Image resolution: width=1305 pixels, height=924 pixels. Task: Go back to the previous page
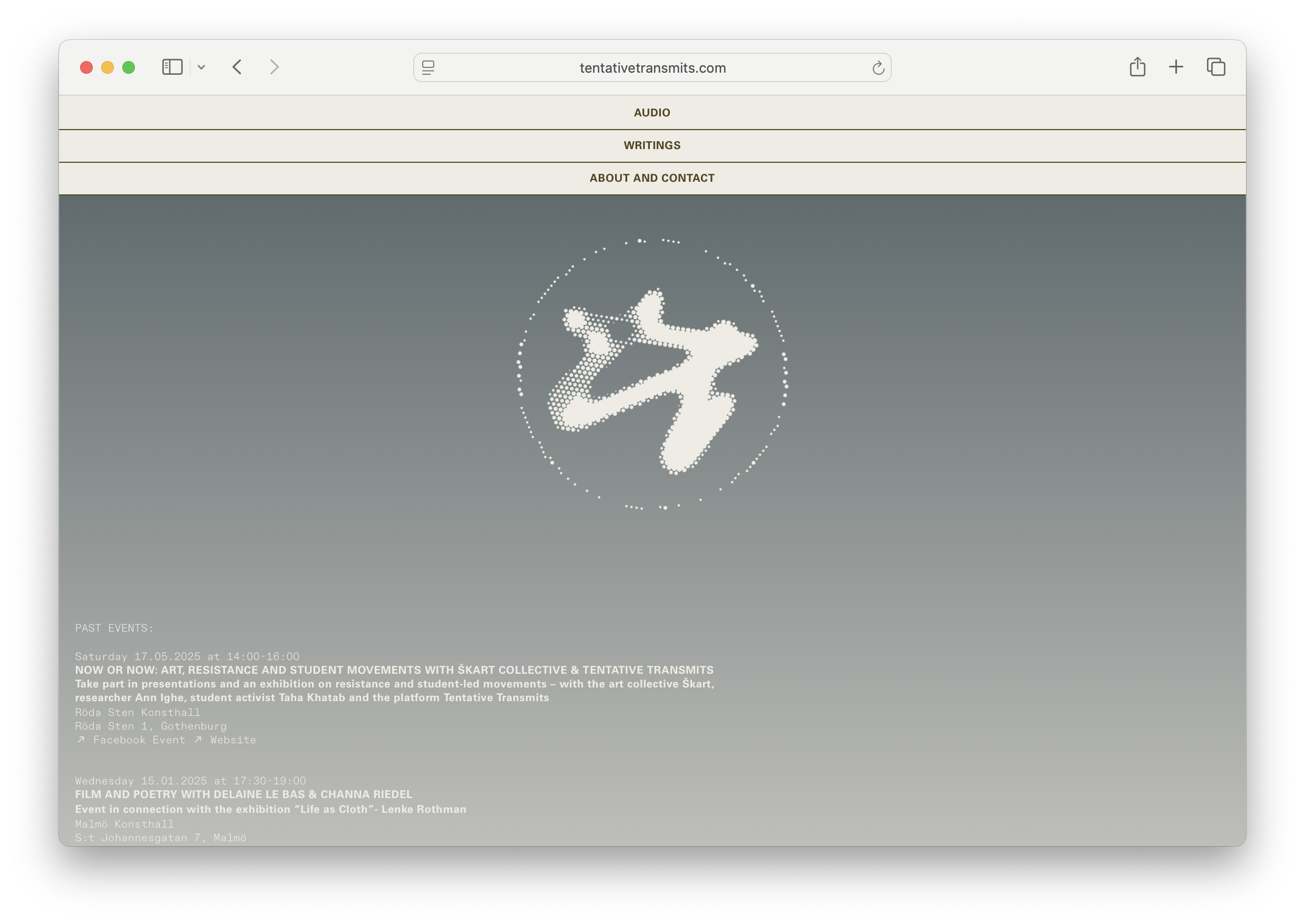coord(237,67)
